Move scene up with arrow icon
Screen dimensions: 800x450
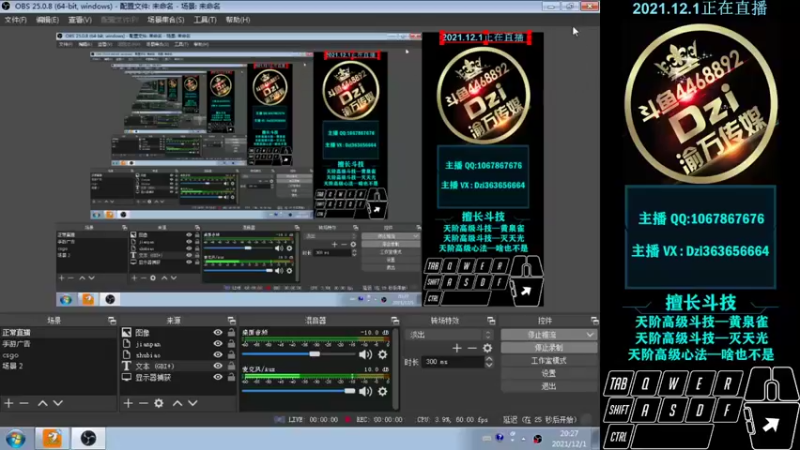coord(43,403)
